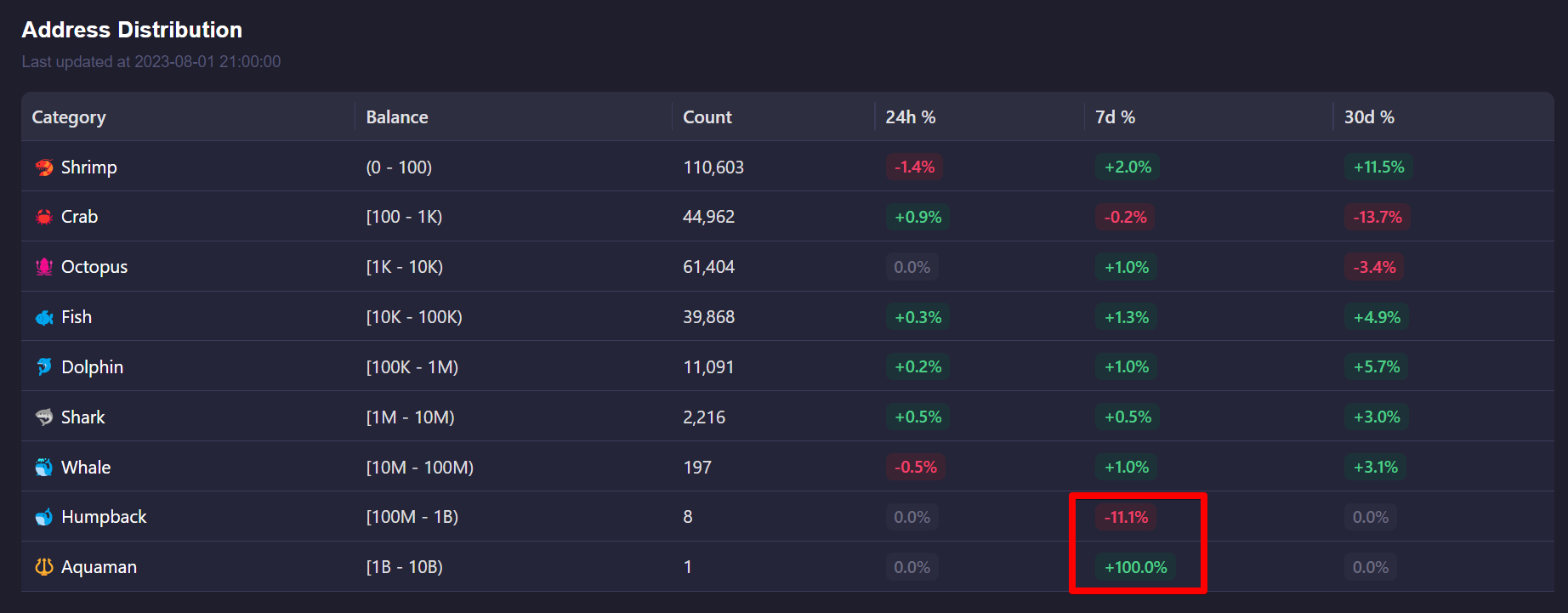Click the Whale row label

(x=86, y=468)
